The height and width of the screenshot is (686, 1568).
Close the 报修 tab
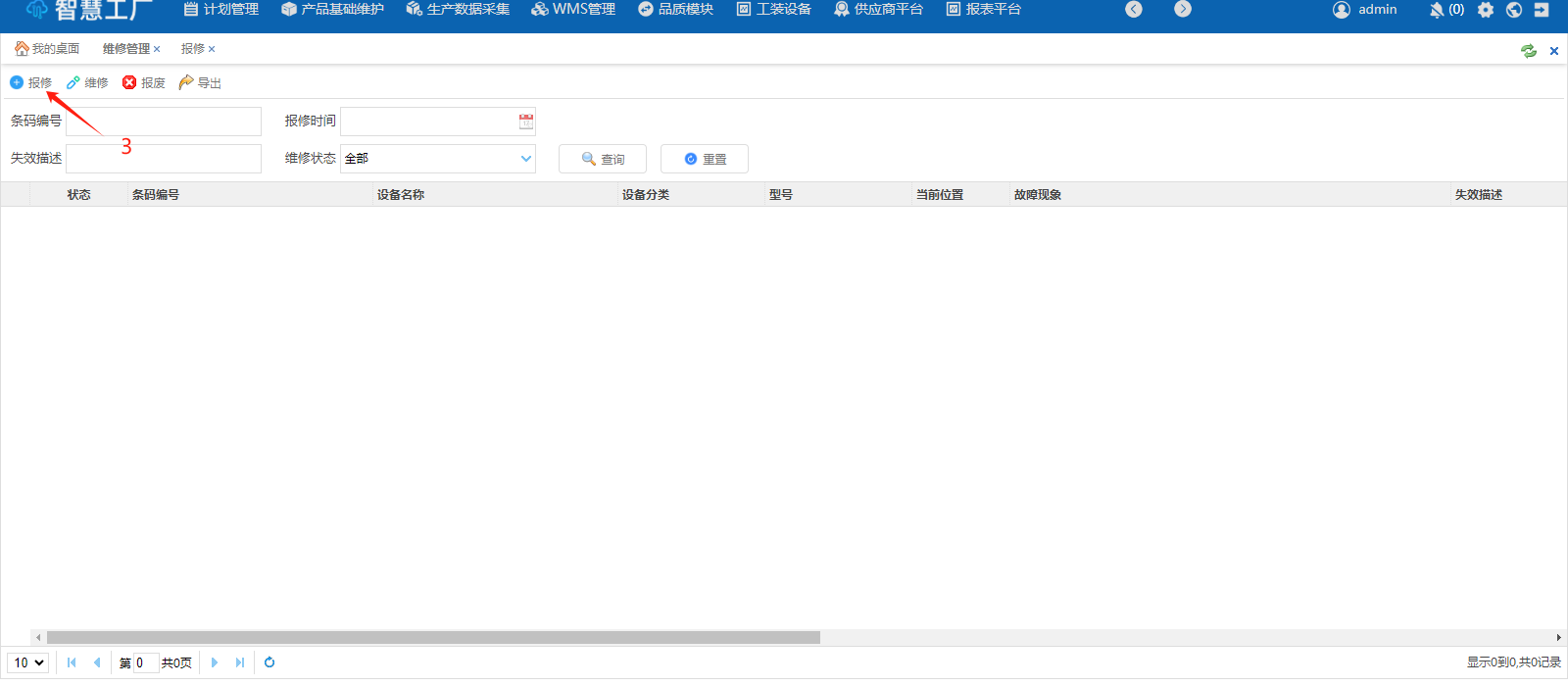pyautogui.click(x=212, y=49)
